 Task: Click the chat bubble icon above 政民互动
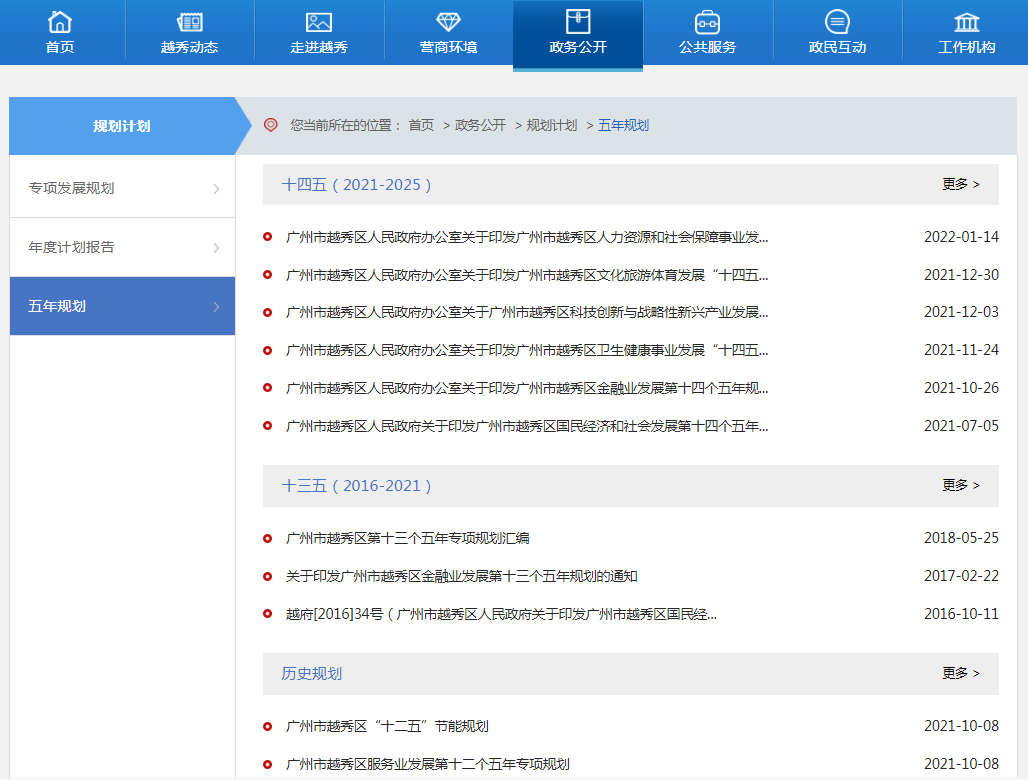[x=837, y=21]
